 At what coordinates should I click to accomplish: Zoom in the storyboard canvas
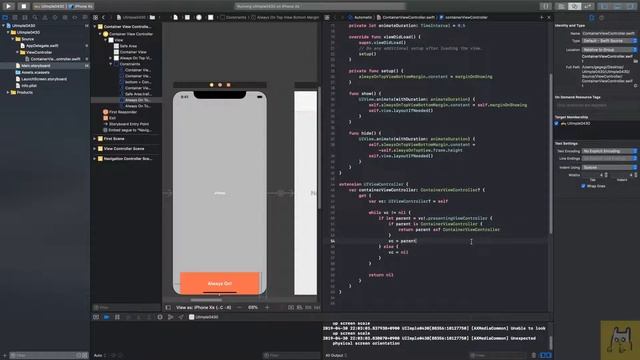pyautogui.click(x=267, y=307)
